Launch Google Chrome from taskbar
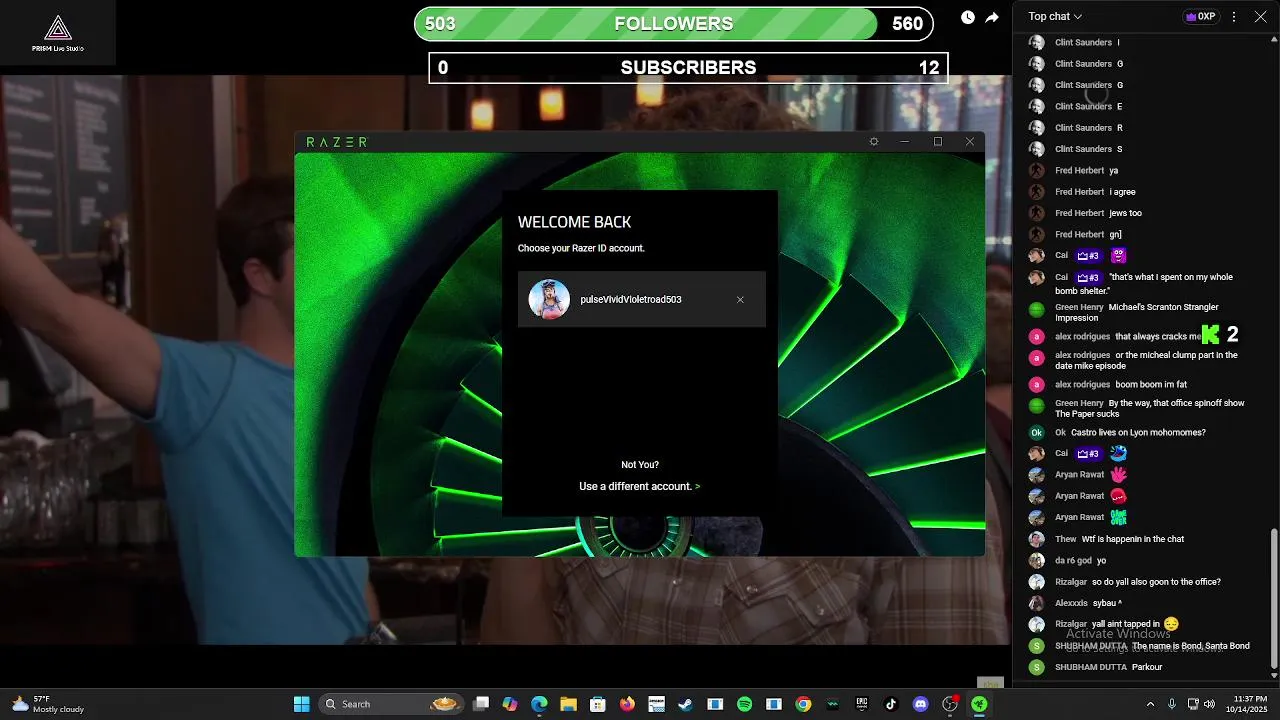 (x=803, y=704)
